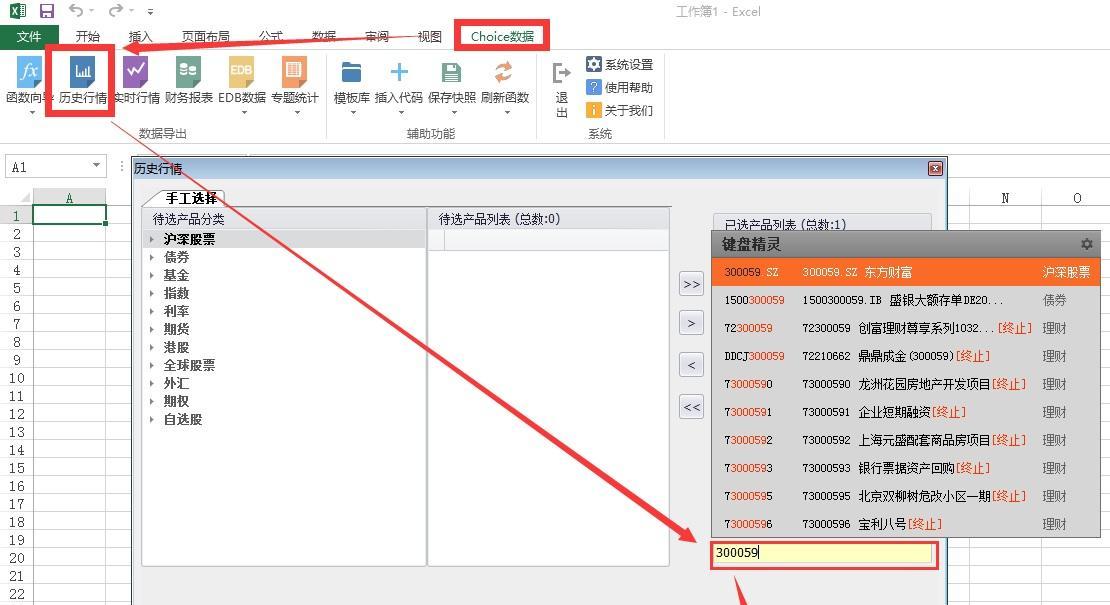Select the 龙洲花园房地产开发项目 result
This screenshot has height=605, width=1110.
[x=906, y=384]
